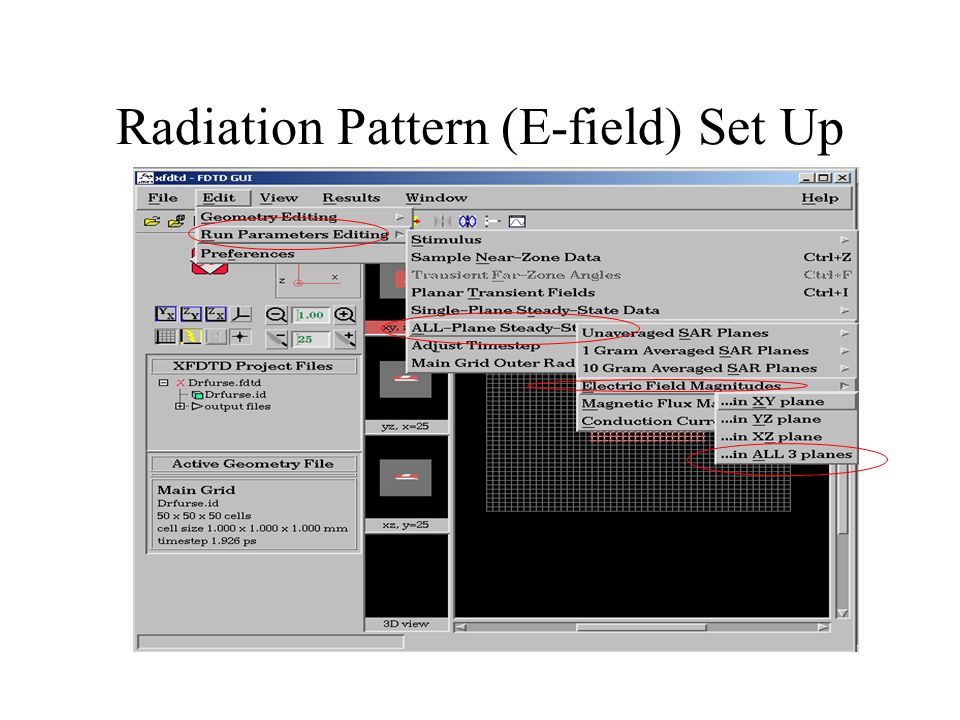The image size is (960, 720).
Task: Click the xfdtd title bar application icon
Action: point(145,178)
